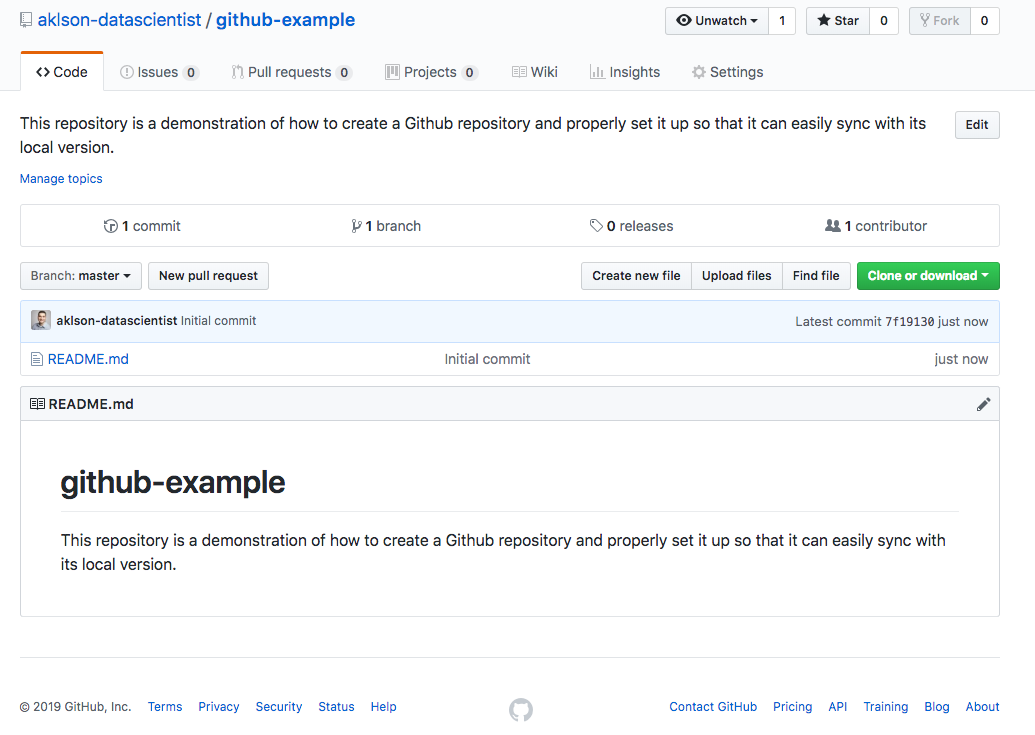Screen dimensions: 1035x735
Task: Click the stargazers count 0
Action: [883, 21]
